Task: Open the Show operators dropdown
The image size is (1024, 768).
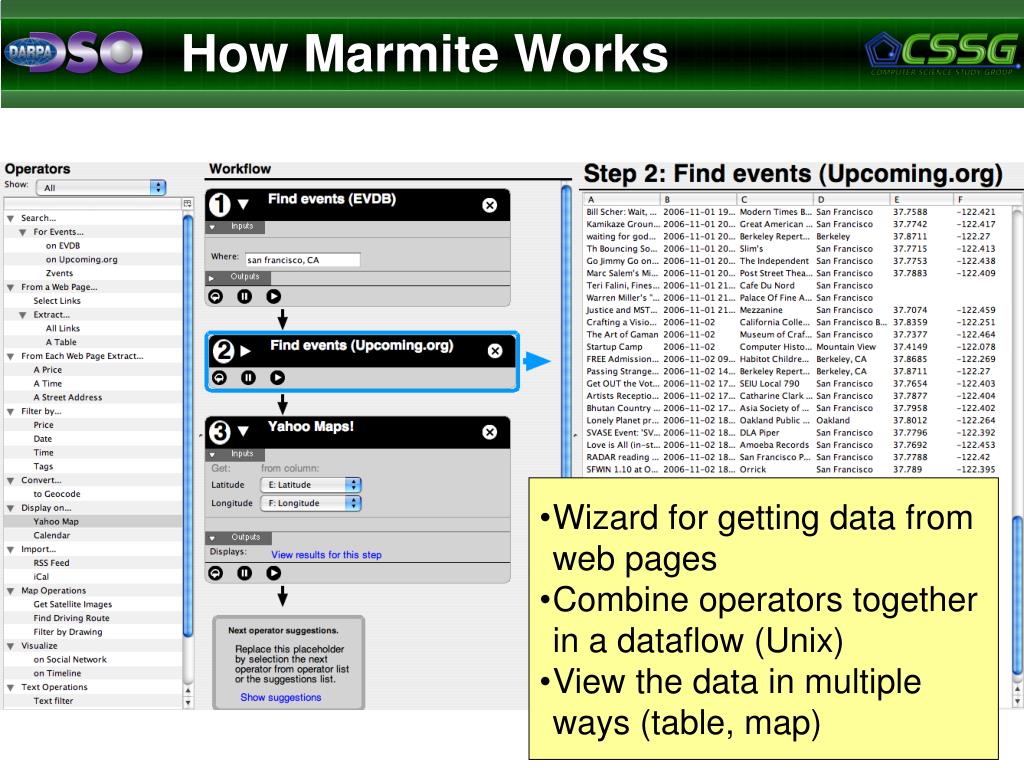Action: click(101, 187)
